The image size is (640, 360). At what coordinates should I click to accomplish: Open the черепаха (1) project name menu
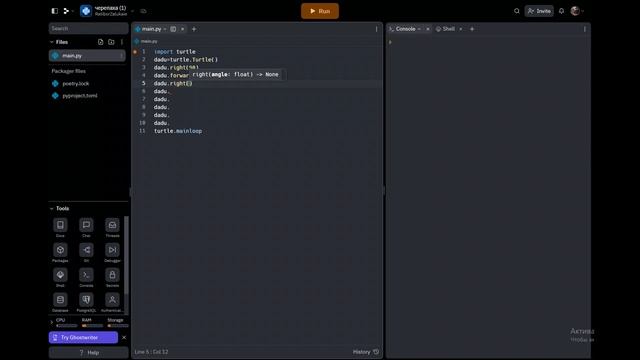pos(110,8)
